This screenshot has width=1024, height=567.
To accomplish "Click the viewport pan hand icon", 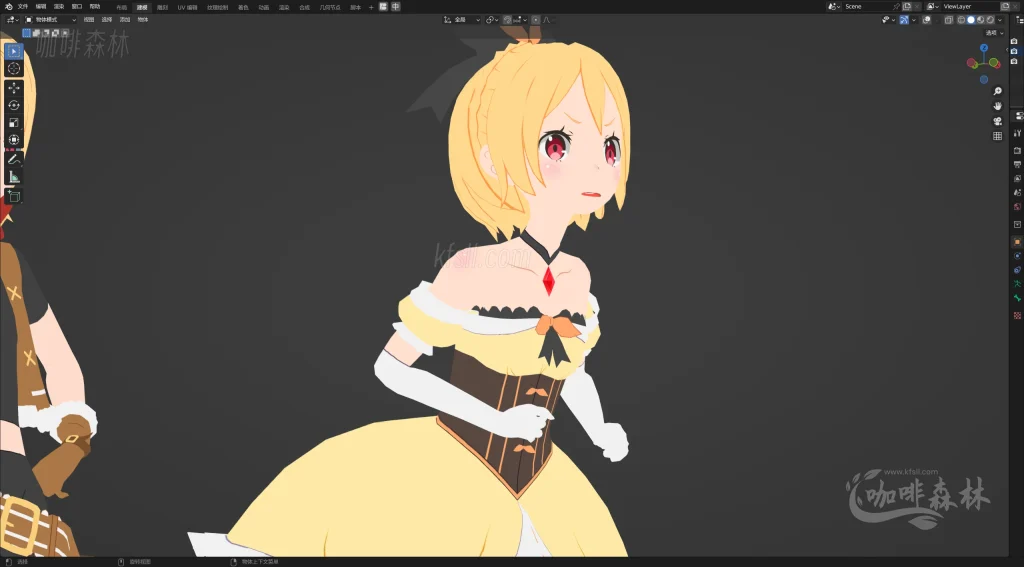I will [x=997, y=106].
